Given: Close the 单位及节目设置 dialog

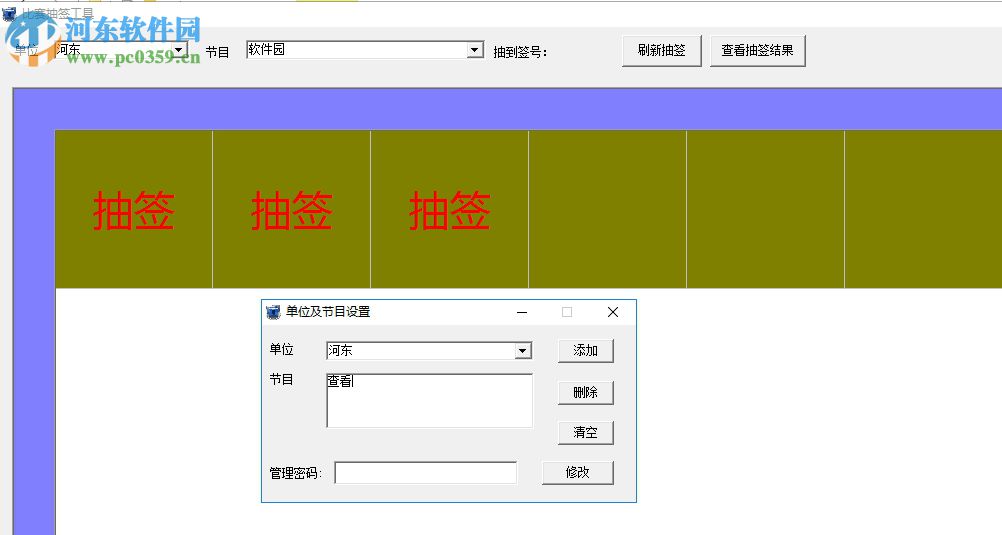Looking at the screenshot, I should 613,312.
